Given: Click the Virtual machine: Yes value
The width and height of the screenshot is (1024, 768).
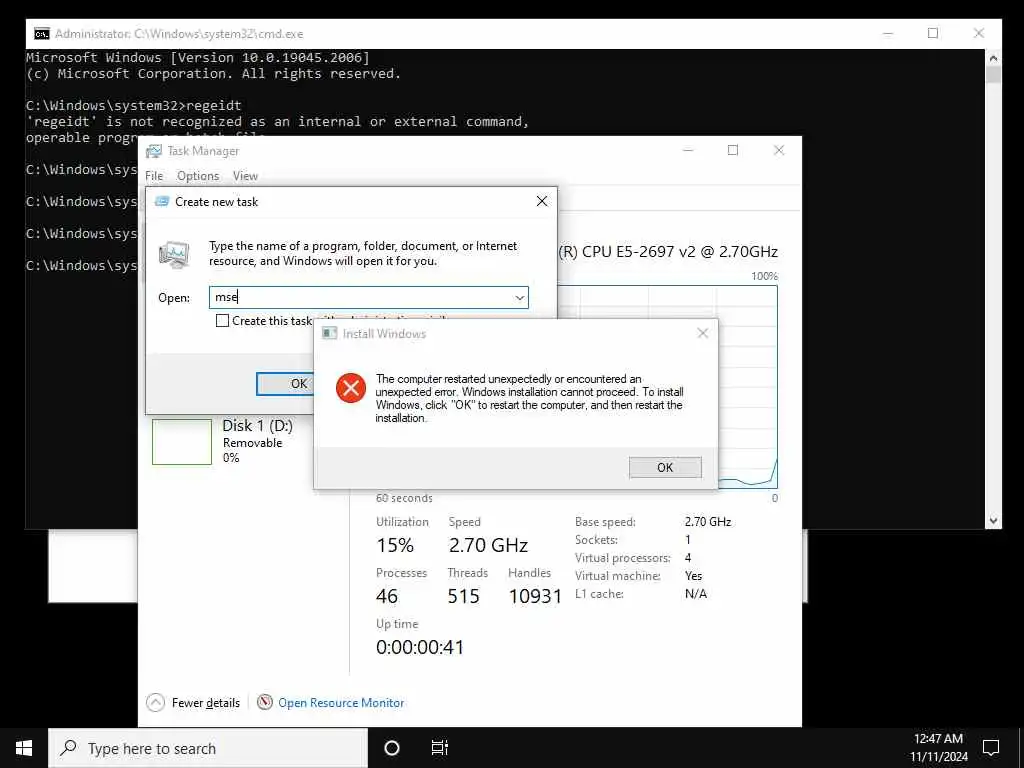Looking at the screenshot, I should tap(693, 576).
